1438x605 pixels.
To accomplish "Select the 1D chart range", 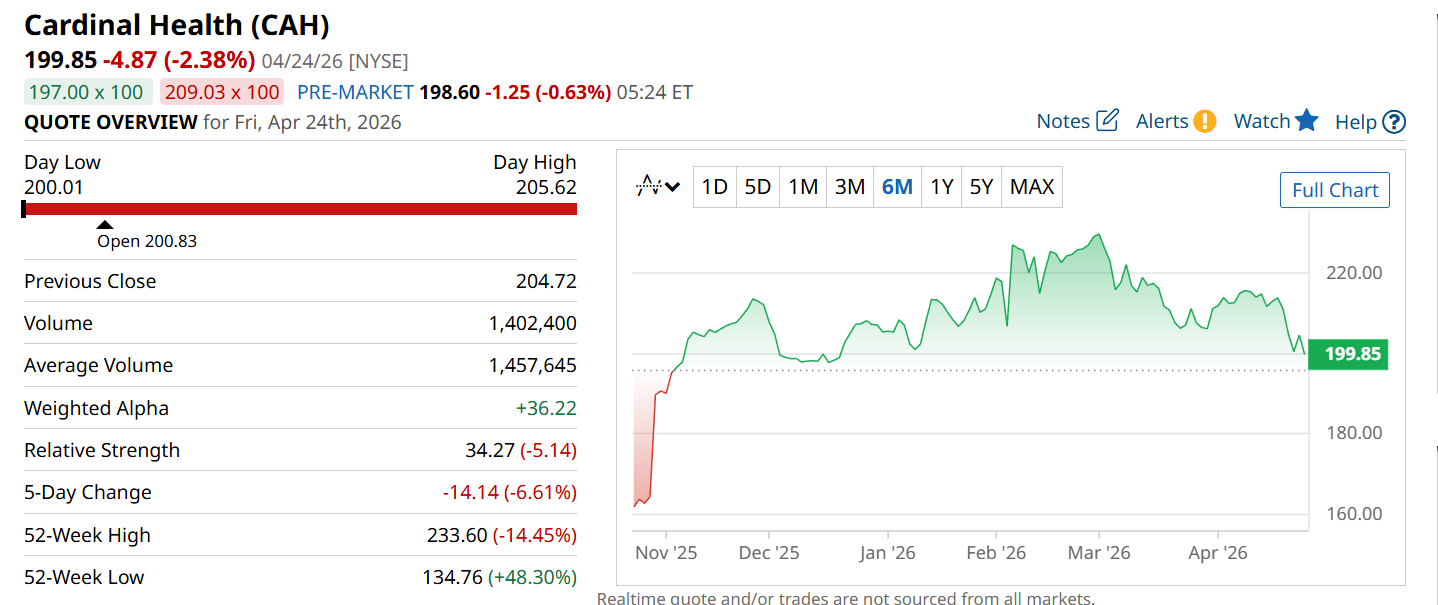I will point(714,187).
